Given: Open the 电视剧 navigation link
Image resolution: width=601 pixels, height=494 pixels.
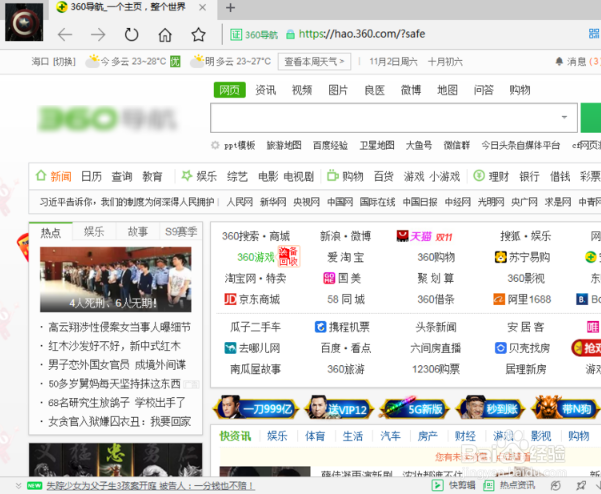Looking at the screenshot, I should pyautogui.click(x=299, y=176).
